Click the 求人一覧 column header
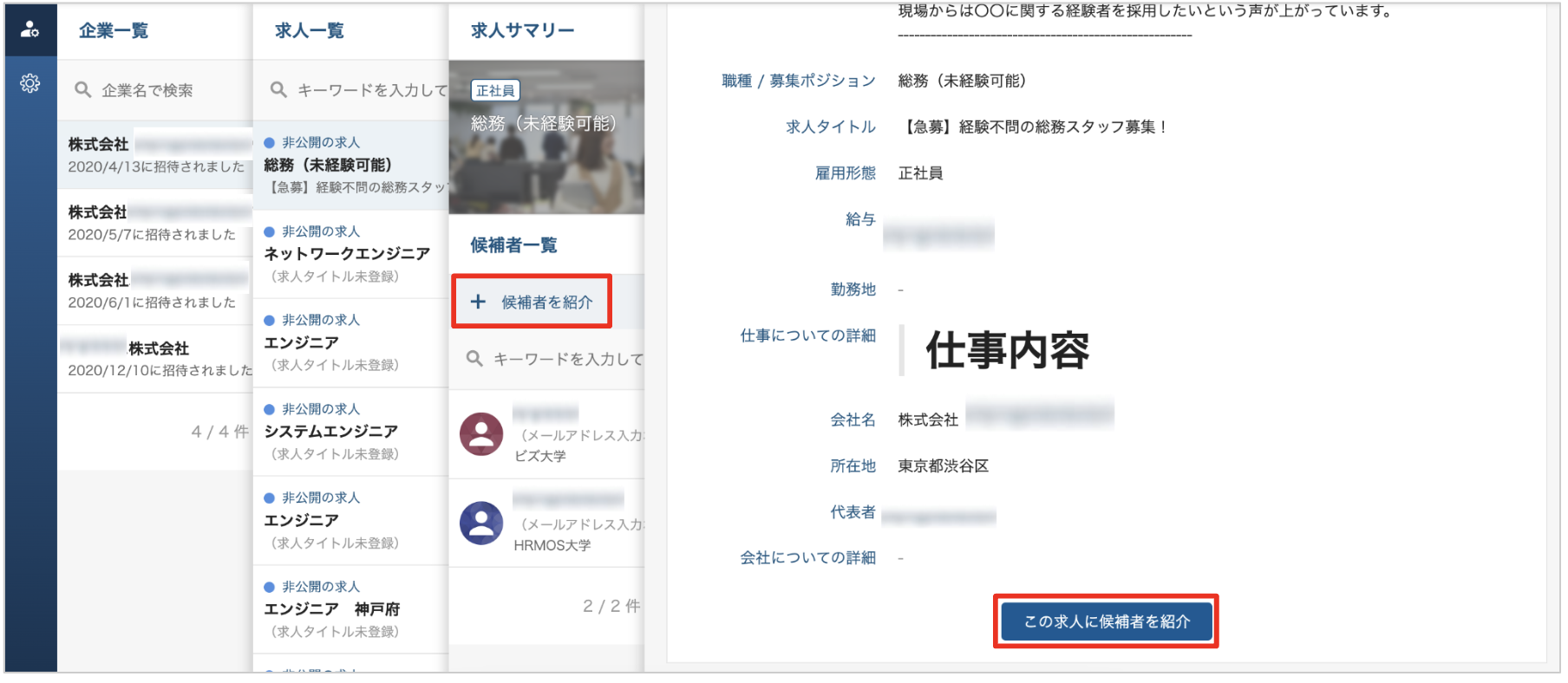Viewport: 1568px width, 683px height. [310, 30]
